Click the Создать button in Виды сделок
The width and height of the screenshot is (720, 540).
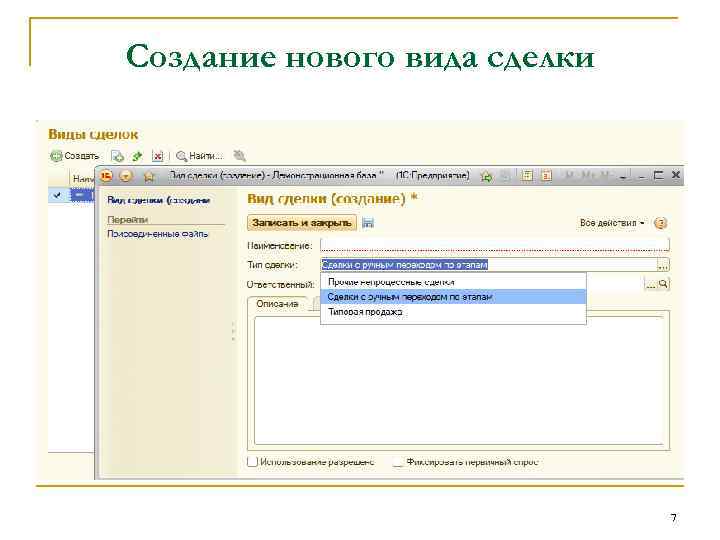pyautogui.click(x=75, y=156)
